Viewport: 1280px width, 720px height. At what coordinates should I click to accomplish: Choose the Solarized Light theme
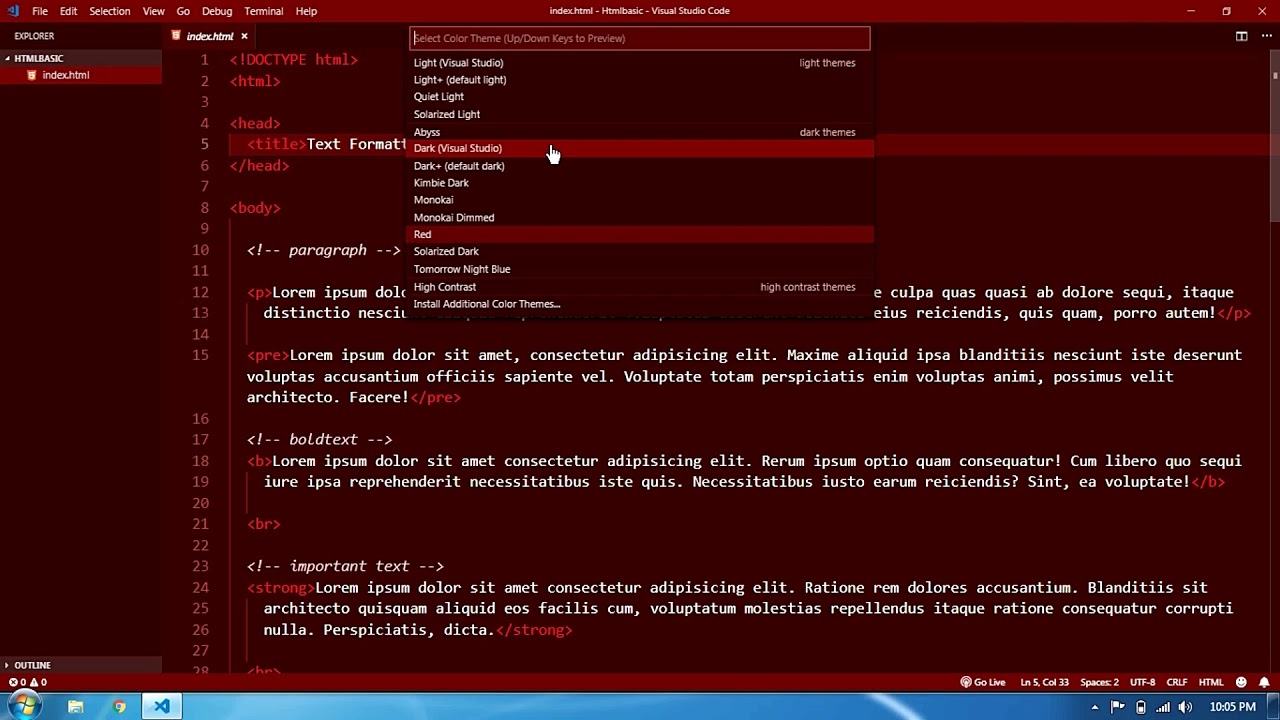(641, 114)
